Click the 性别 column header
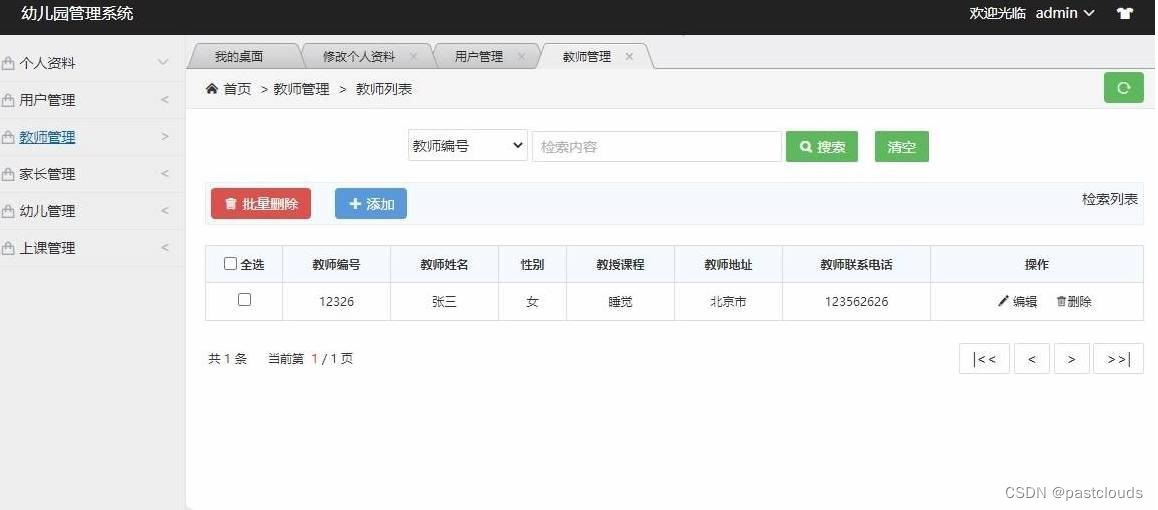Image resolution: width=1158 pixels, height=510 pixels. [532, 264]
